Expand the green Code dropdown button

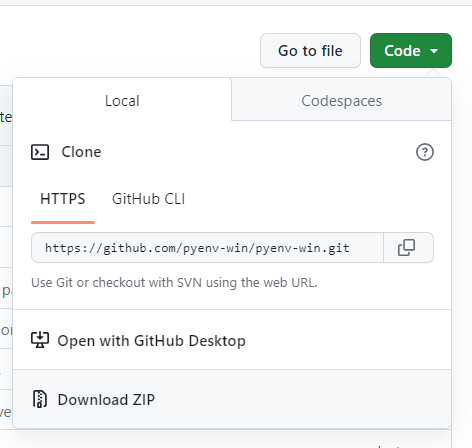pyautogui.click(x=411, y=51)
